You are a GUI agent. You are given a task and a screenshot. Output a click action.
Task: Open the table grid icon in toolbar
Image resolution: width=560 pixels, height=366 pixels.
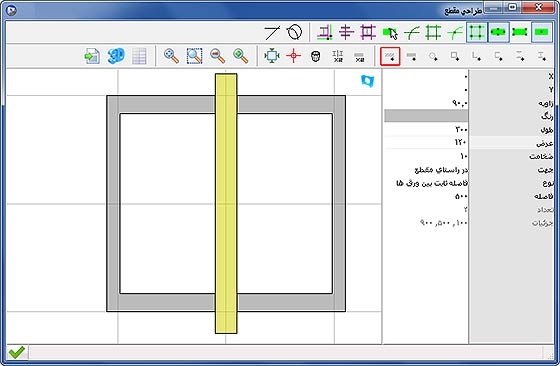tap(139, 56)
